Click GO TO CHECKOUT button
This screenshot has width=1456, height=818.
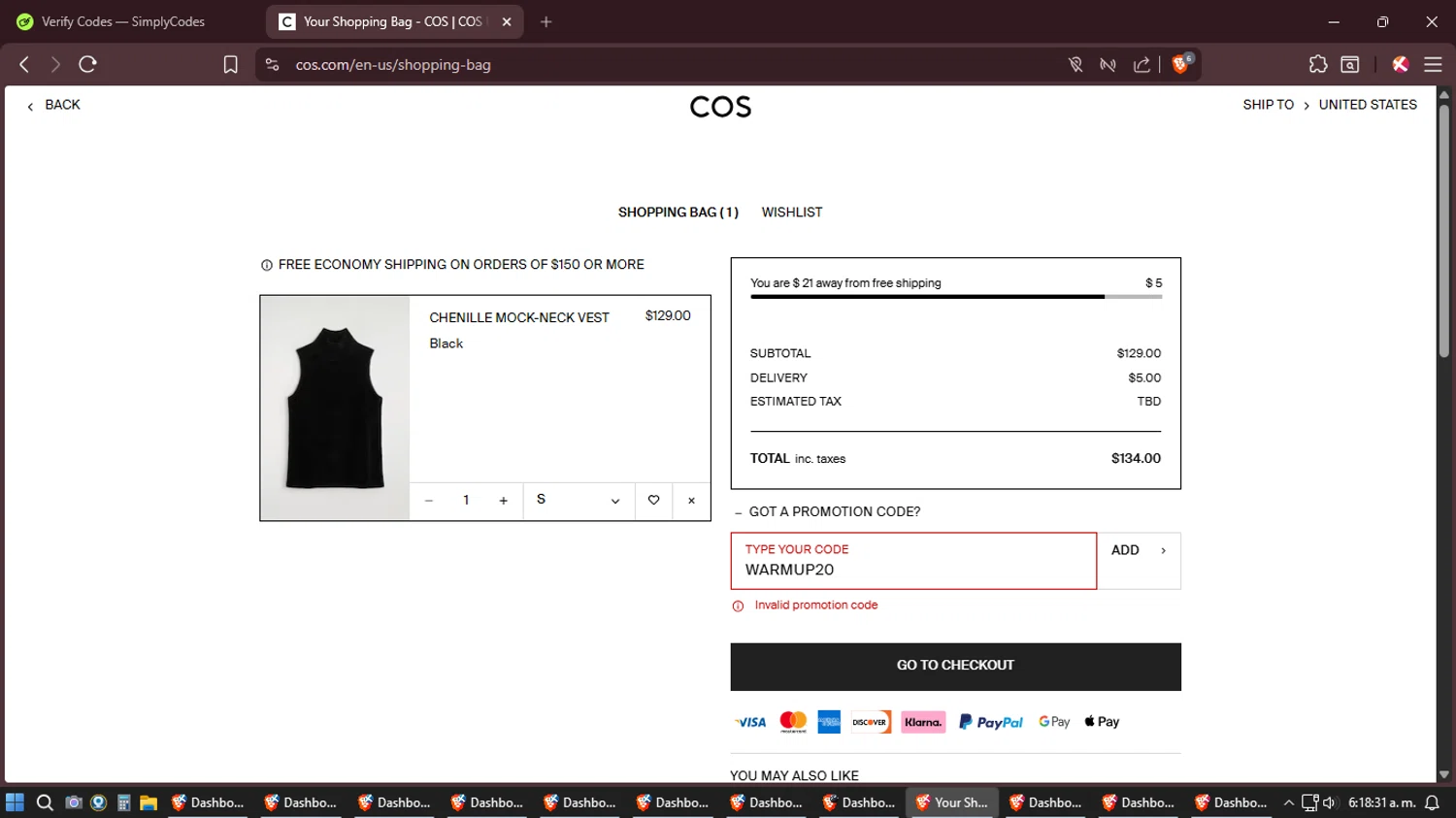click(955, 667)
